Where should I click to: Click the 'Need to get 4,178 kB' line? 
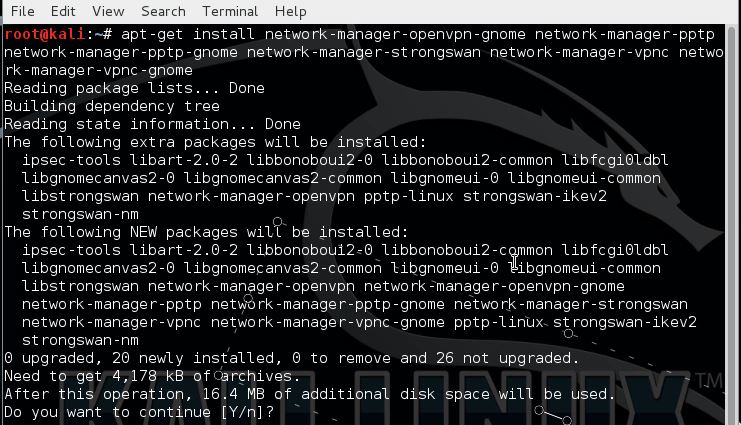[152, 376]
